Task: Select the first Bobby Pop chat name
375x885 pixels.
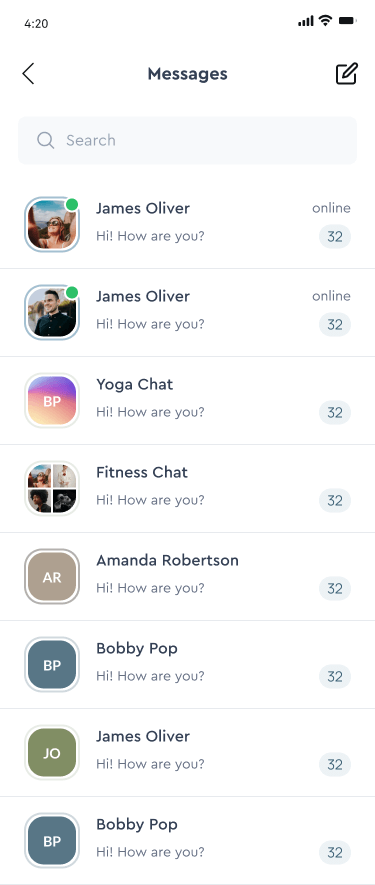Action: 137,649
